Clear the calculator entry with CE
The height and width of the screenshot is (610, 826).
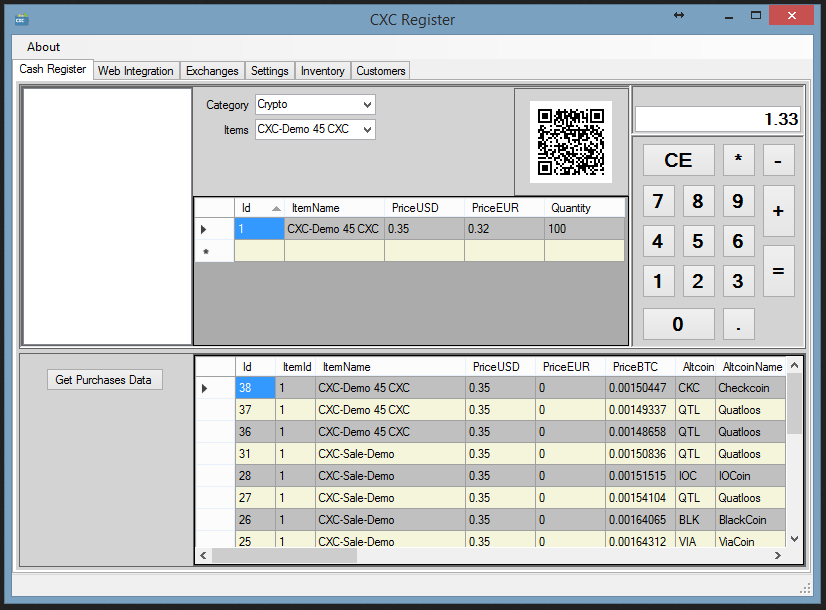pos(678,160)
